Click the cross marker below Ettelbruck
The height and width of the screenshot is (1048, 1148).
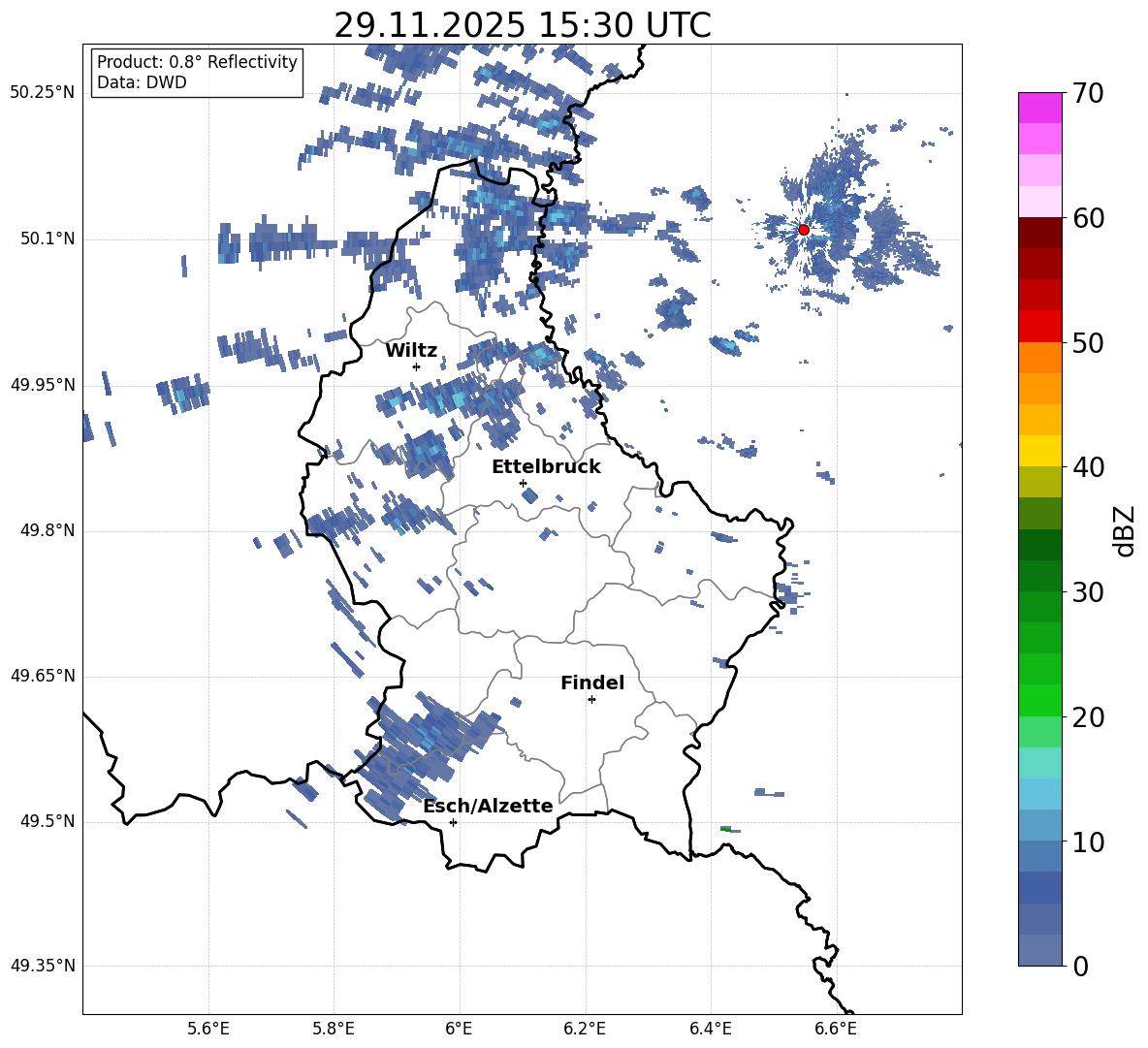(x=523, y=483)
